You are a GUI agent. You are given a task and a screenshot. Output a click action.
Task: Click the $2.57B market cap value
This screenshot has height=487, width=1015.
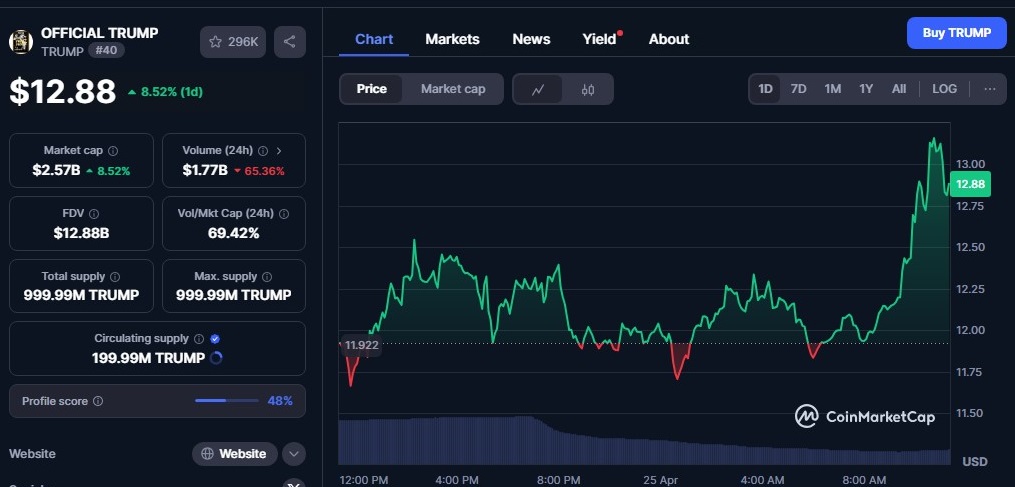click(x=56, y=170)
